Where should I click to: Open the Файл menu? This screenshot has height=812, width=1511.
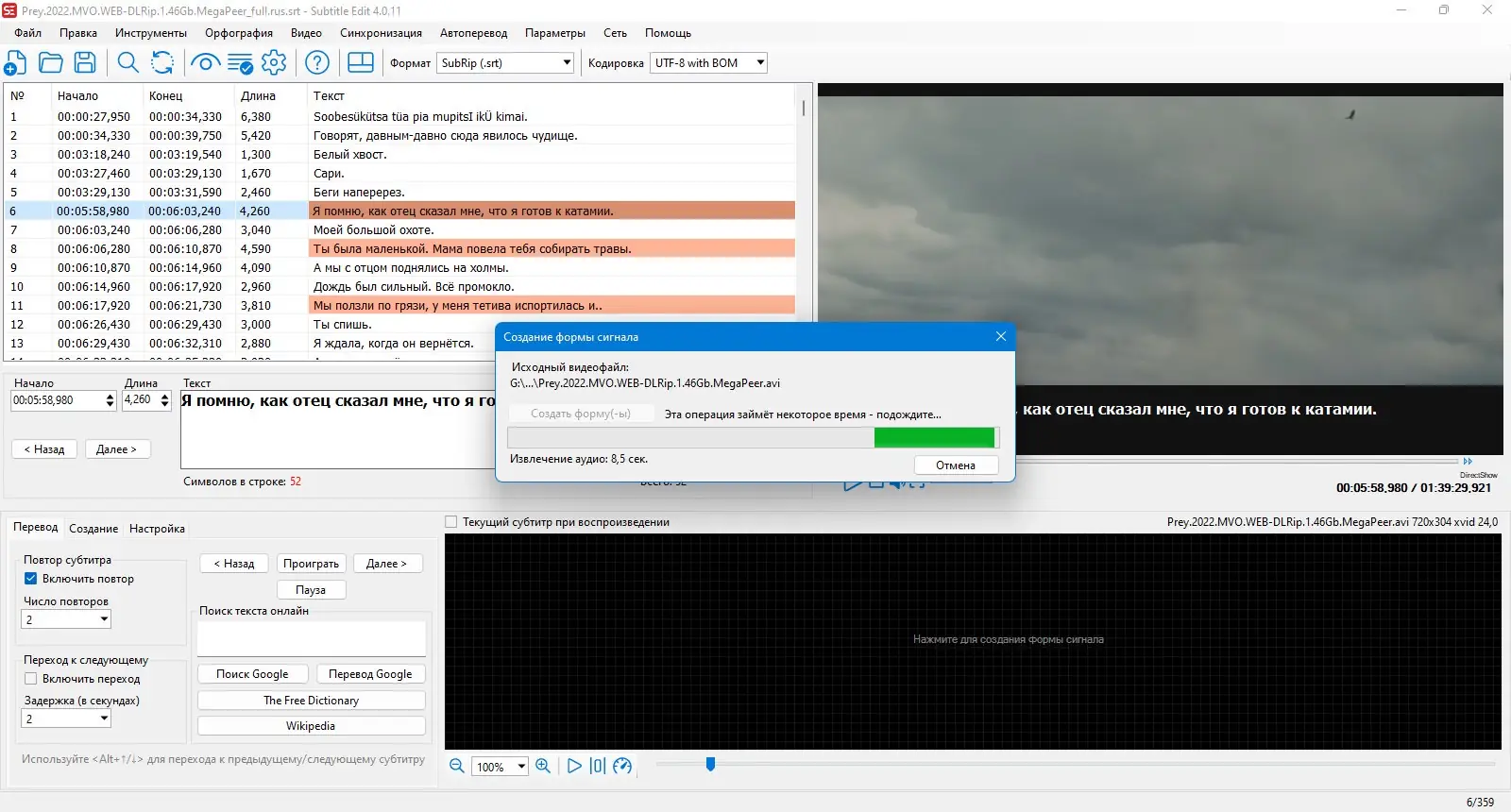point(27,33)
